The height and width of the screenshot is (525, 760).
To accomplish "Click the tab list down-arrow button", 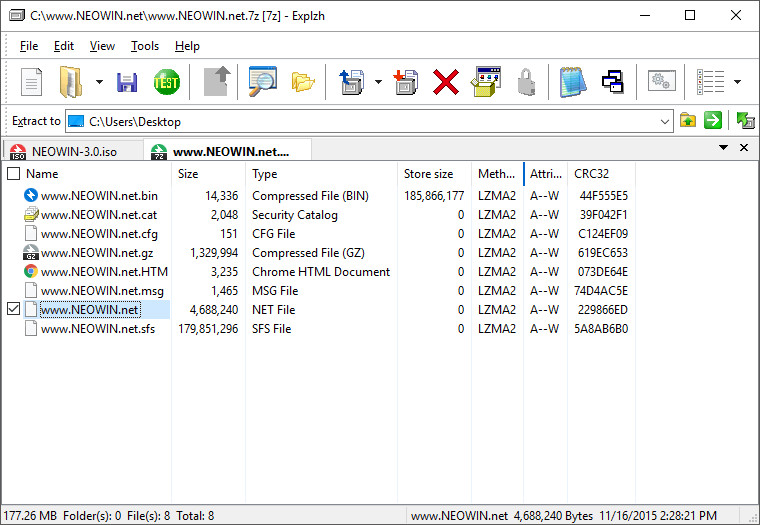I will tap(723, 148).
